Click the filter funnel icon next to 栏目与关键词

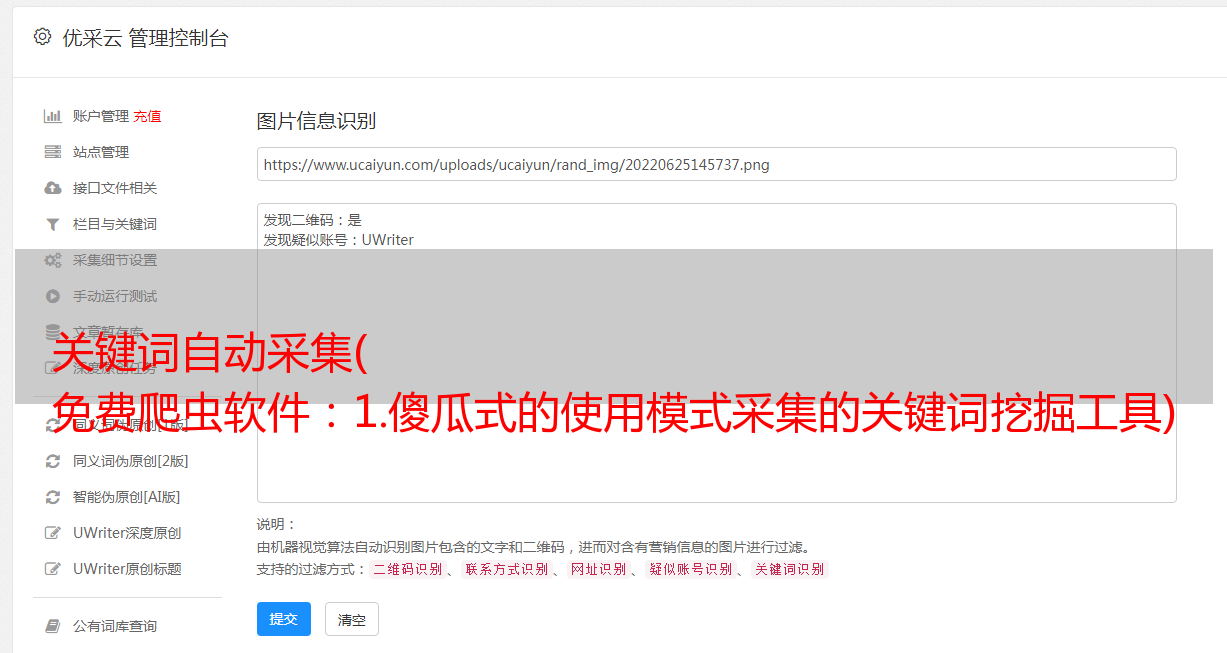click(53, 224)
